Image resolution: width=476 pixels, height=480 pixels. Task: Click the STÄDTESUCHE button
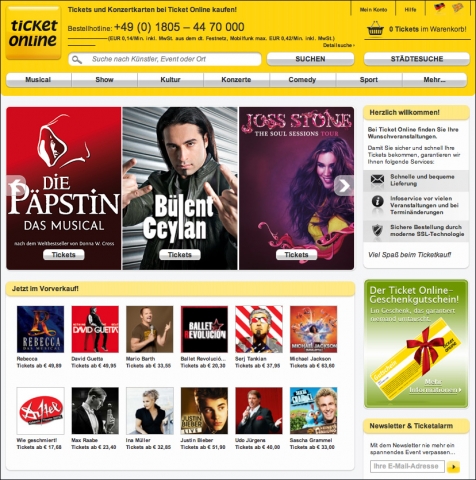point(417,59)
